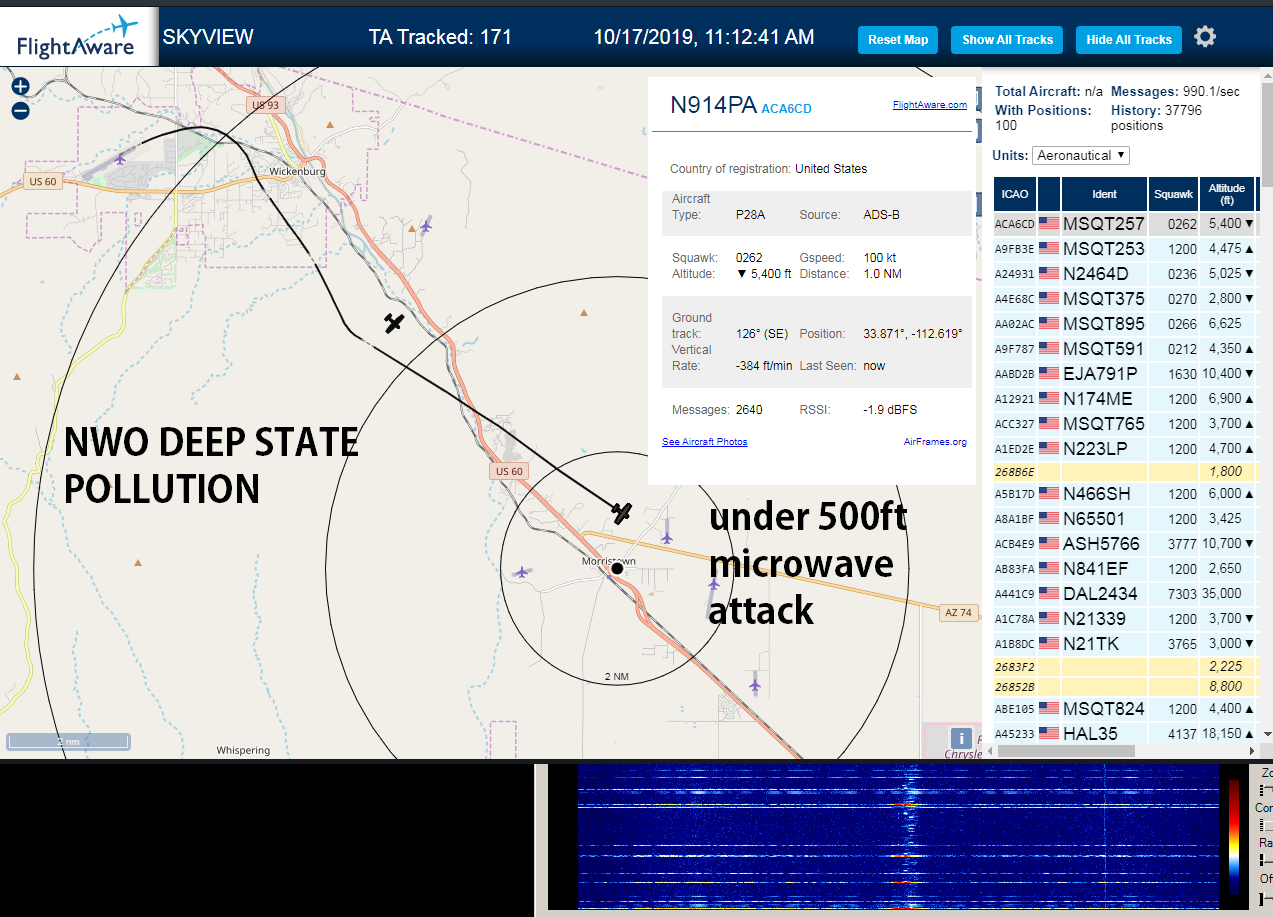The height and width of the screenshot is (917, 1273).
Task: Click the US flag in HAL35 row
Action: click(1049, 733)
